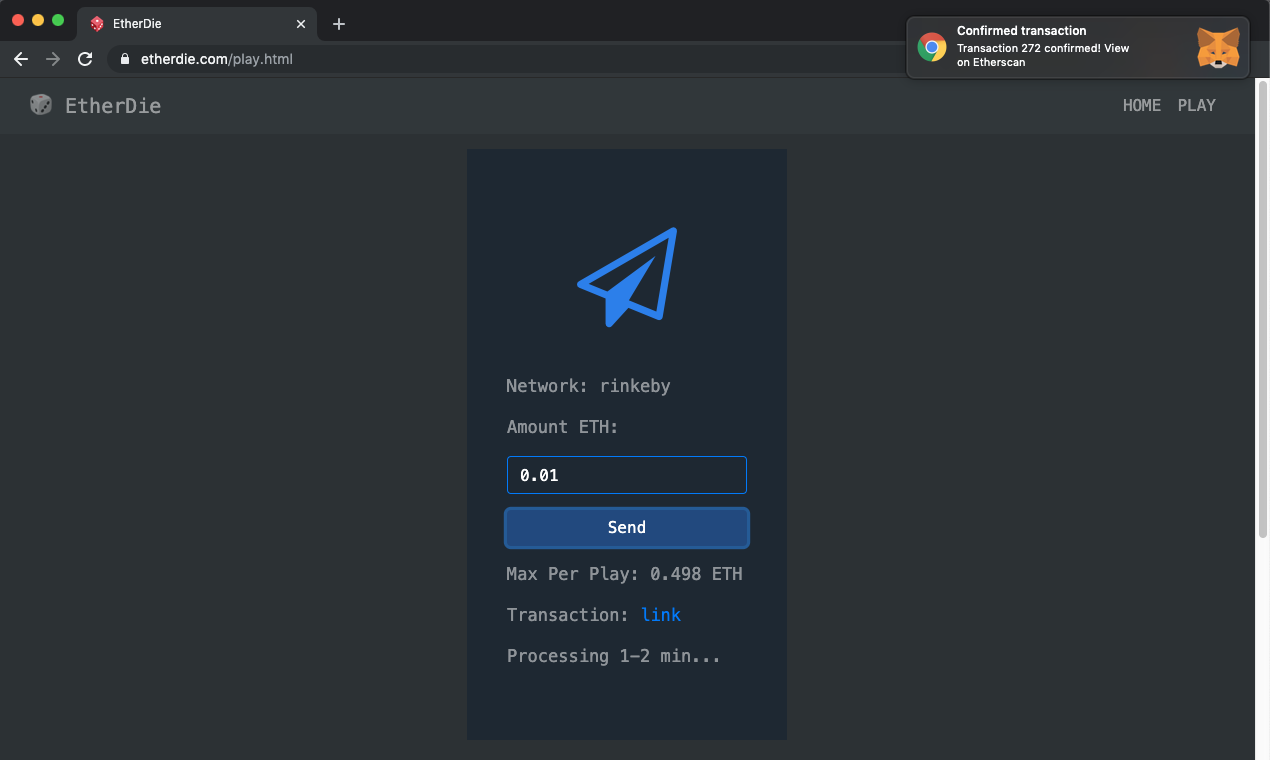
Task: Click the browser back arrow
Action: coord(21,59)
